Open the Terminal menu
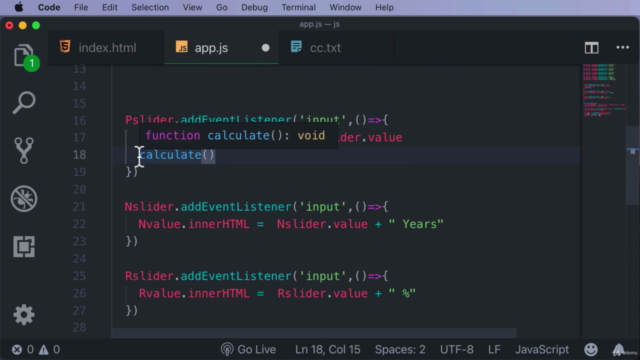 pyautogui.click(x=298, y=7)
